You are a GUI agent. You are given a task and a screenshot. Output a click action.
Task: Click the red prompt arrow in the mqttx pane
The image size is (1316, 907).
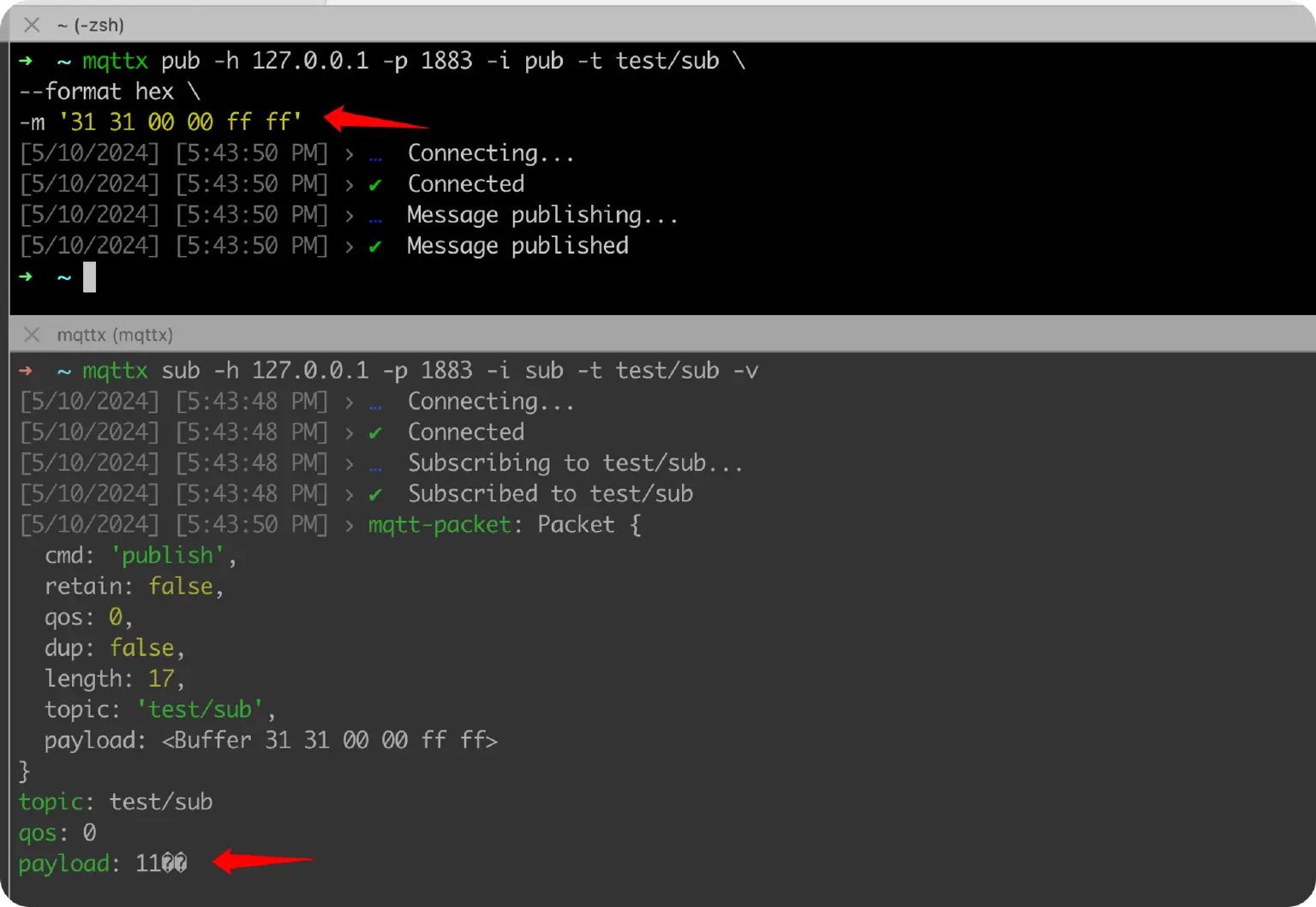(25, 370)
